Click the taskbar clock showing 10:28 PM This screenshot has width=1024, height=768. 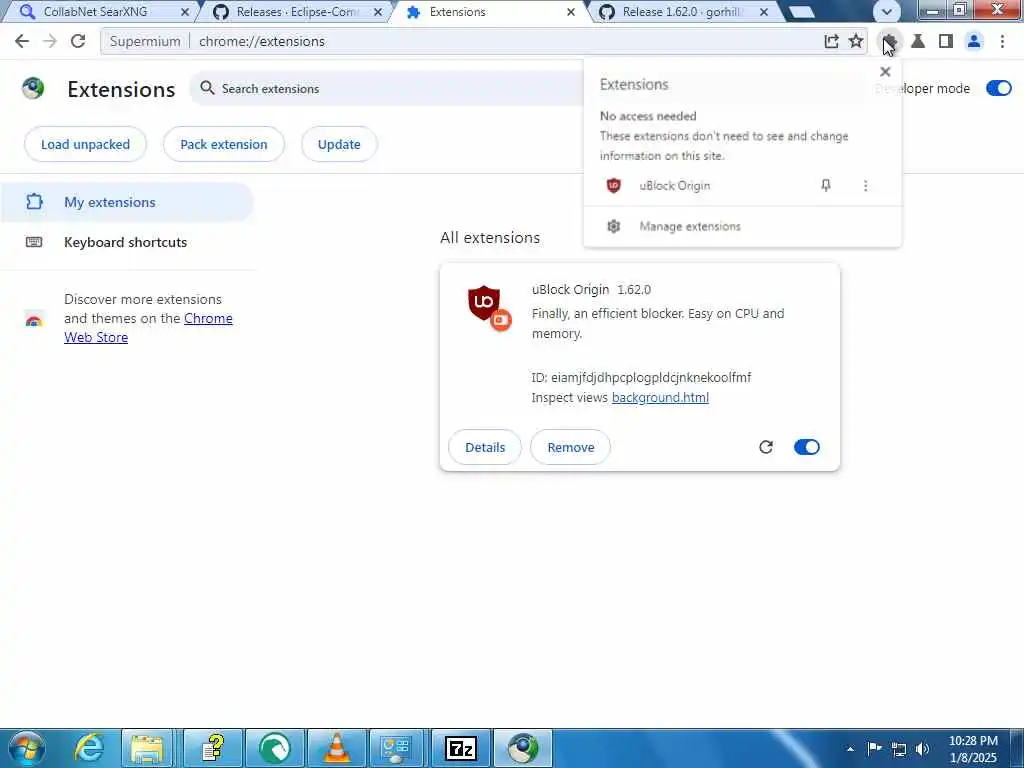(973, 749)
